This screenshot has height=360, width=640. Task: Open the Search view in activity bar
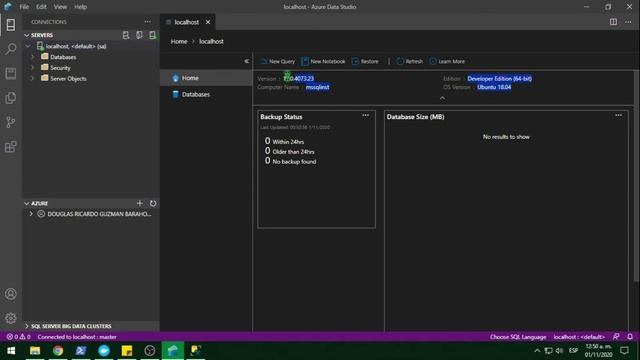coord(11,49)
